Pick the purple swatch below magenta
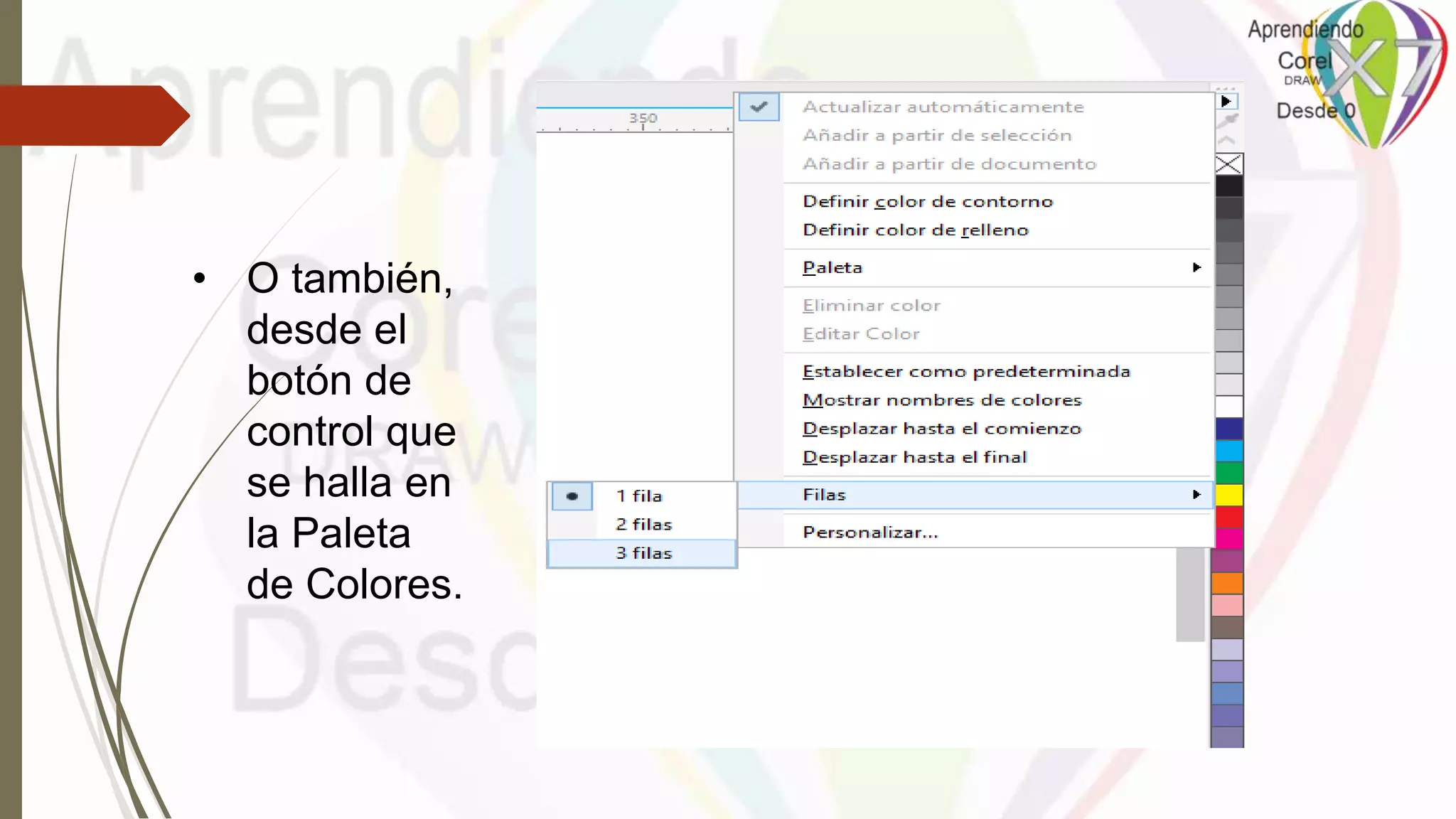The width and height of the screenshot is (1456, 819). coord(1227,561)
